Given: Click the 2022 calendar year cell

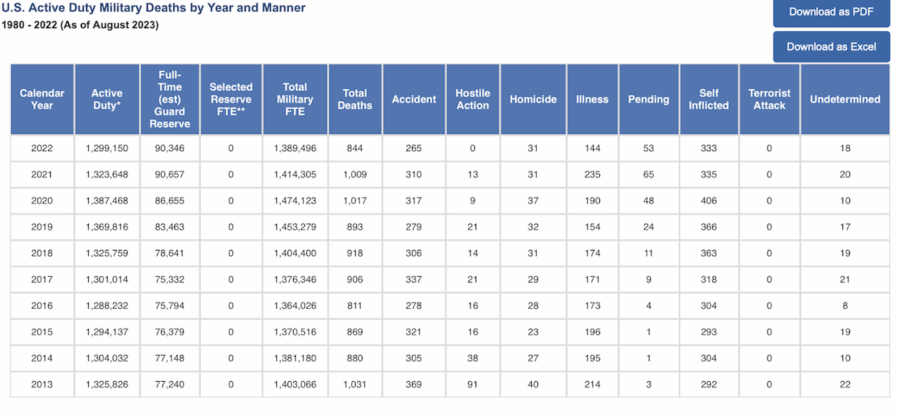Looking at the screenshot, I should (x=42, y=148).
